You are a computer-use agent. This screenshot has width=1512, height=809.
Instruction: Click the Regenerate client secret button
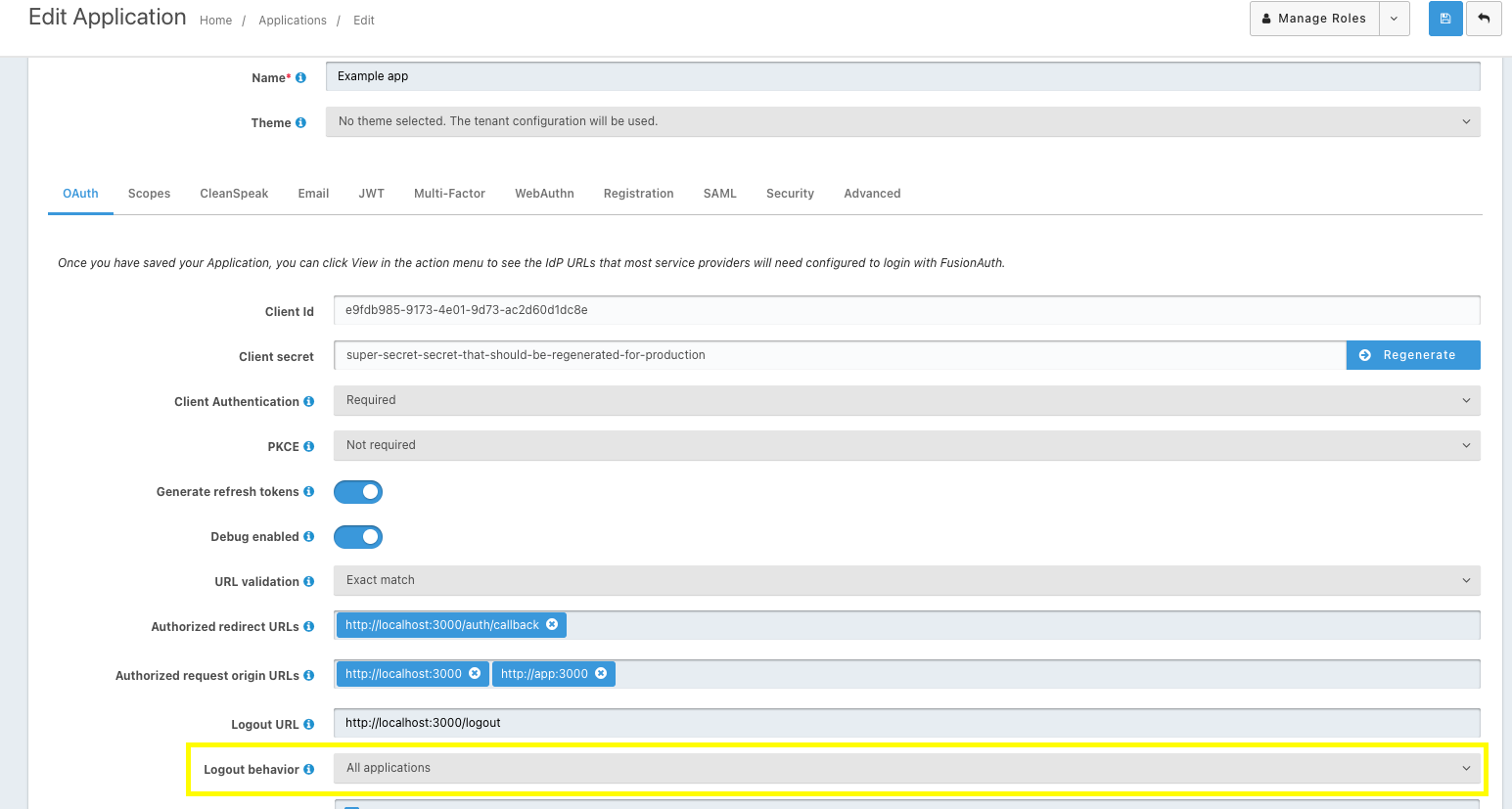point(1412,355)
